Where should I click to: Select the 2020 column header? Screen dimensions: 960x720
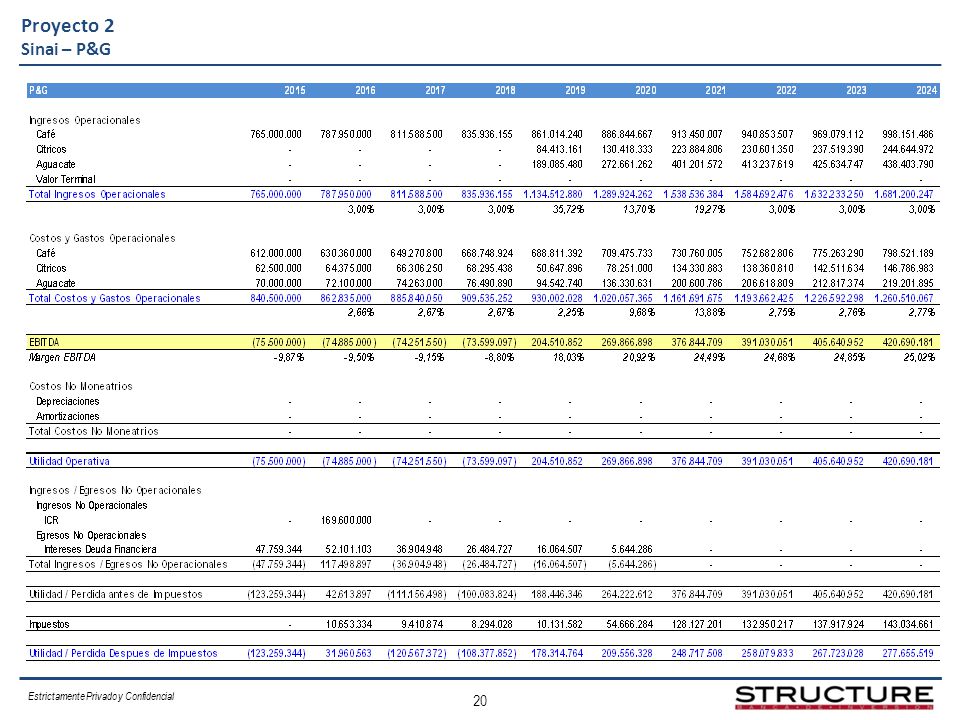(645, 90)
